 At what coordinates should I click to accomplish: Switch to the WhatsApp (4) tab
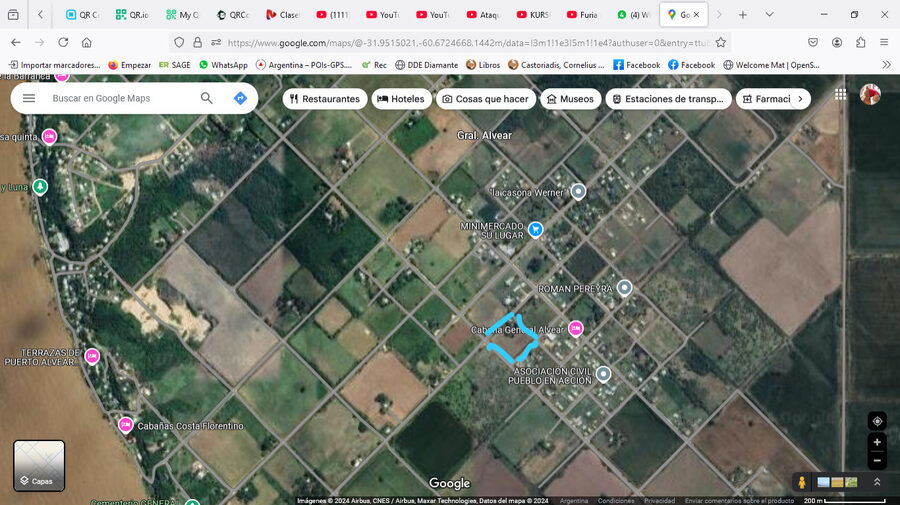[633, 15]
